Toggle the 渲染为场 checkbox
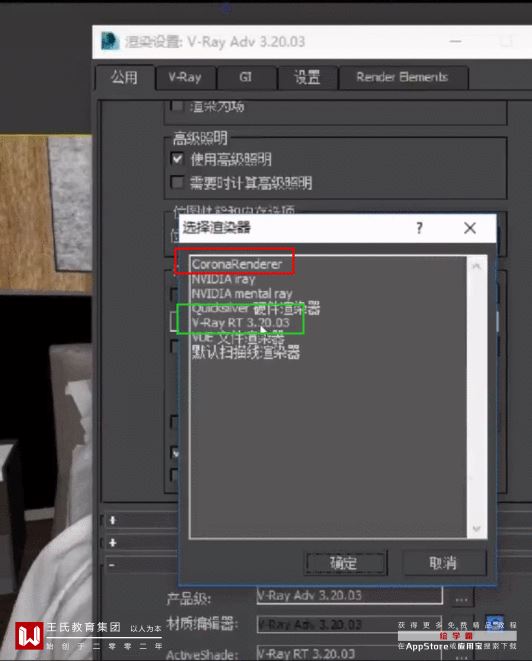 [177, 106]
